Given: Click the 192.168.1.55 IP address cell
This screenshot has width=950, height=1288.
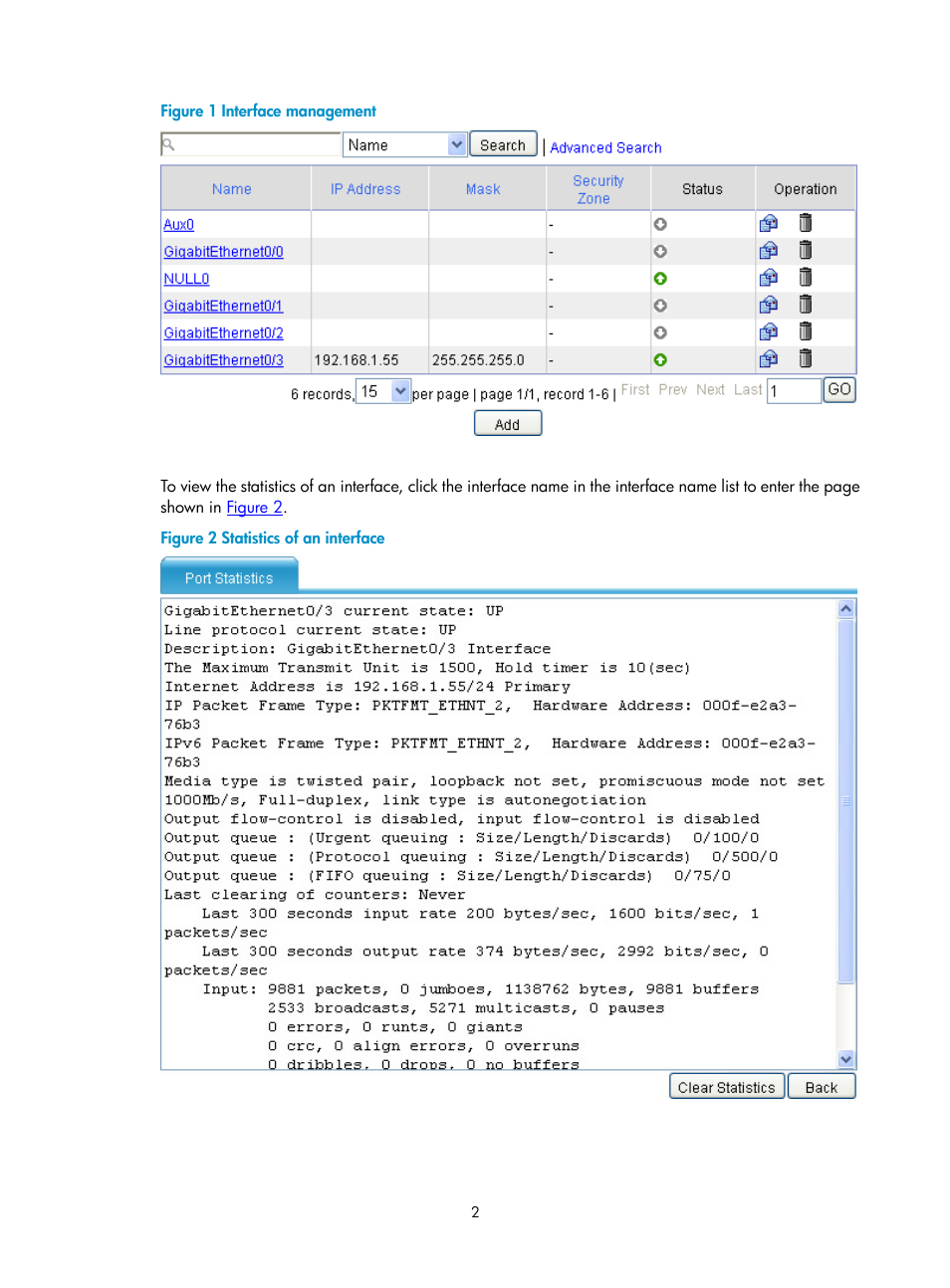Looking at the screenshot, I should (x=356, y=359).
